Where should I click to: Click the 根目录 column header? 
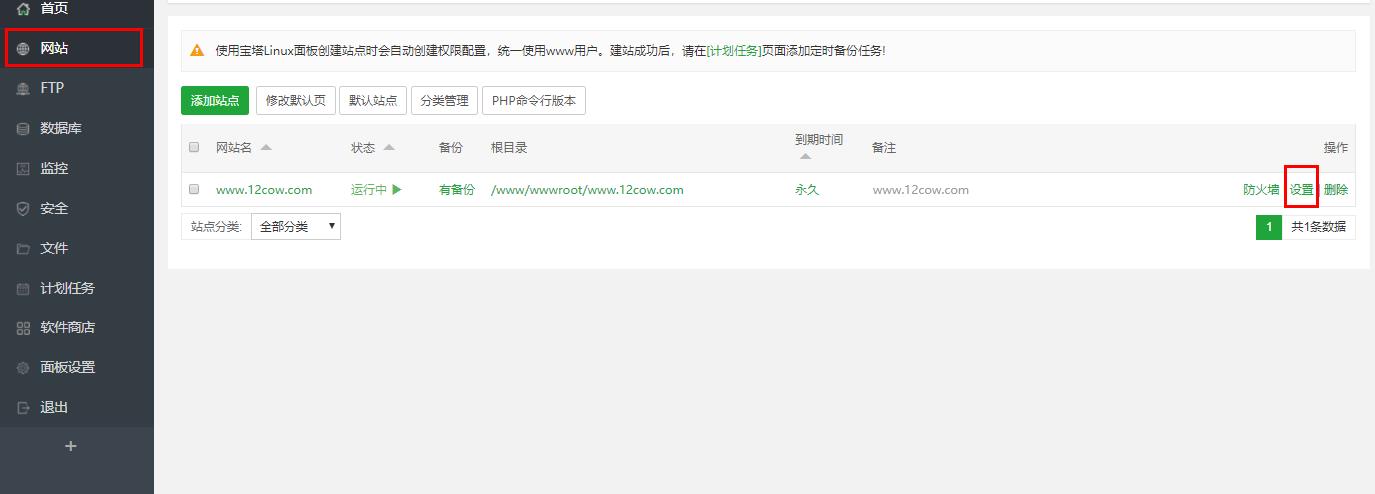[x=509, y=147]
